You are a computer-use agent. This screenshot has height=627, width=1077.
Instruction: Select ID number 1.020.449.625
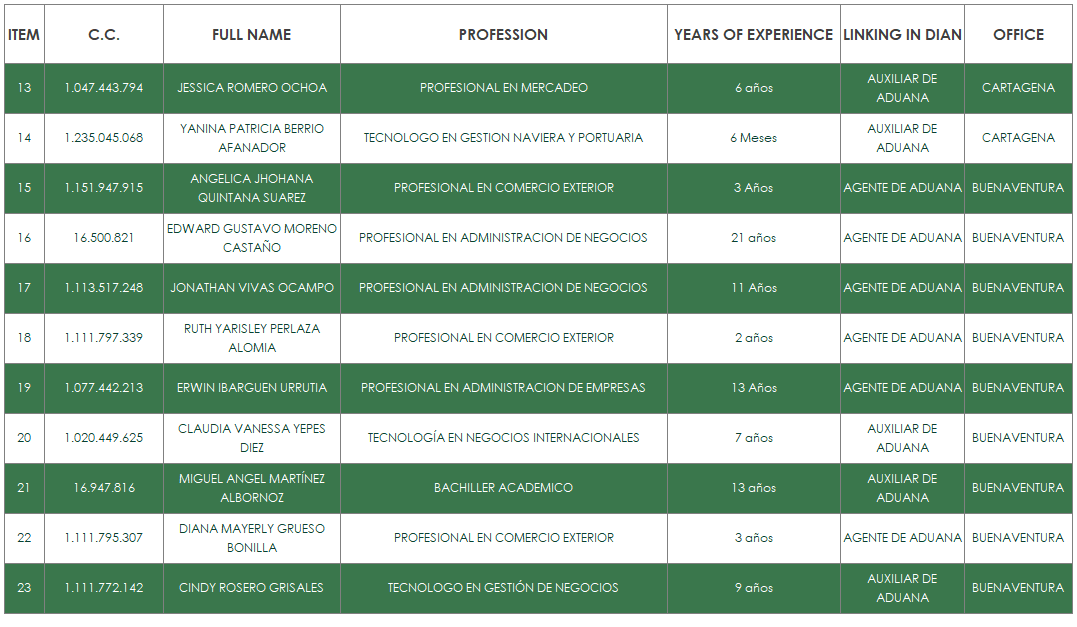(104, 438)
